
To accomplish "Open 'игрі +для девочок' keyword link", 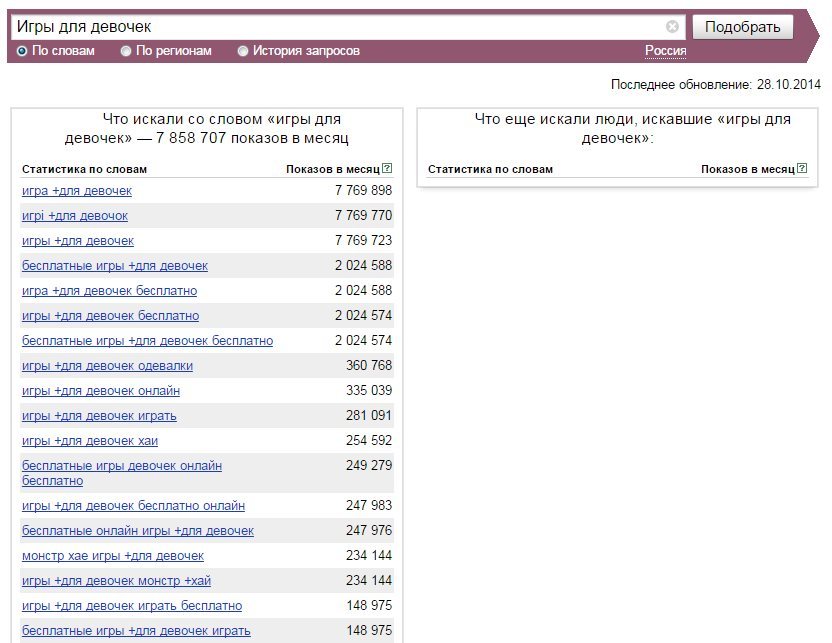I will (x=75, y=215).
